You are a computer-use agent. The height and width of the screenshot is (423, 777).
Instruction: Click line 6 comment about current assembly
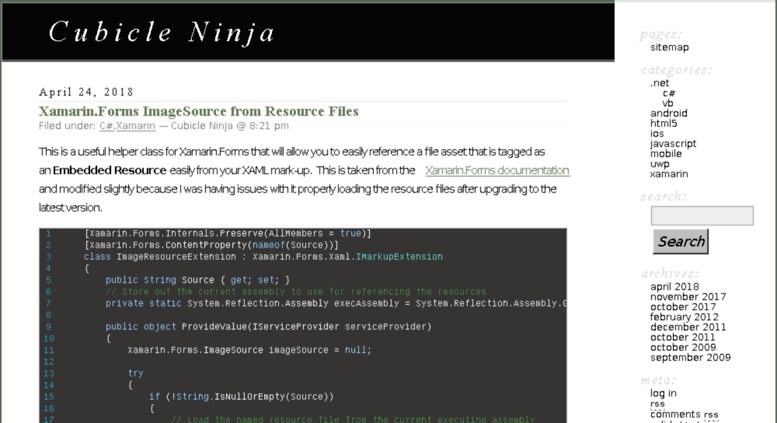click(x=295, y=292)
